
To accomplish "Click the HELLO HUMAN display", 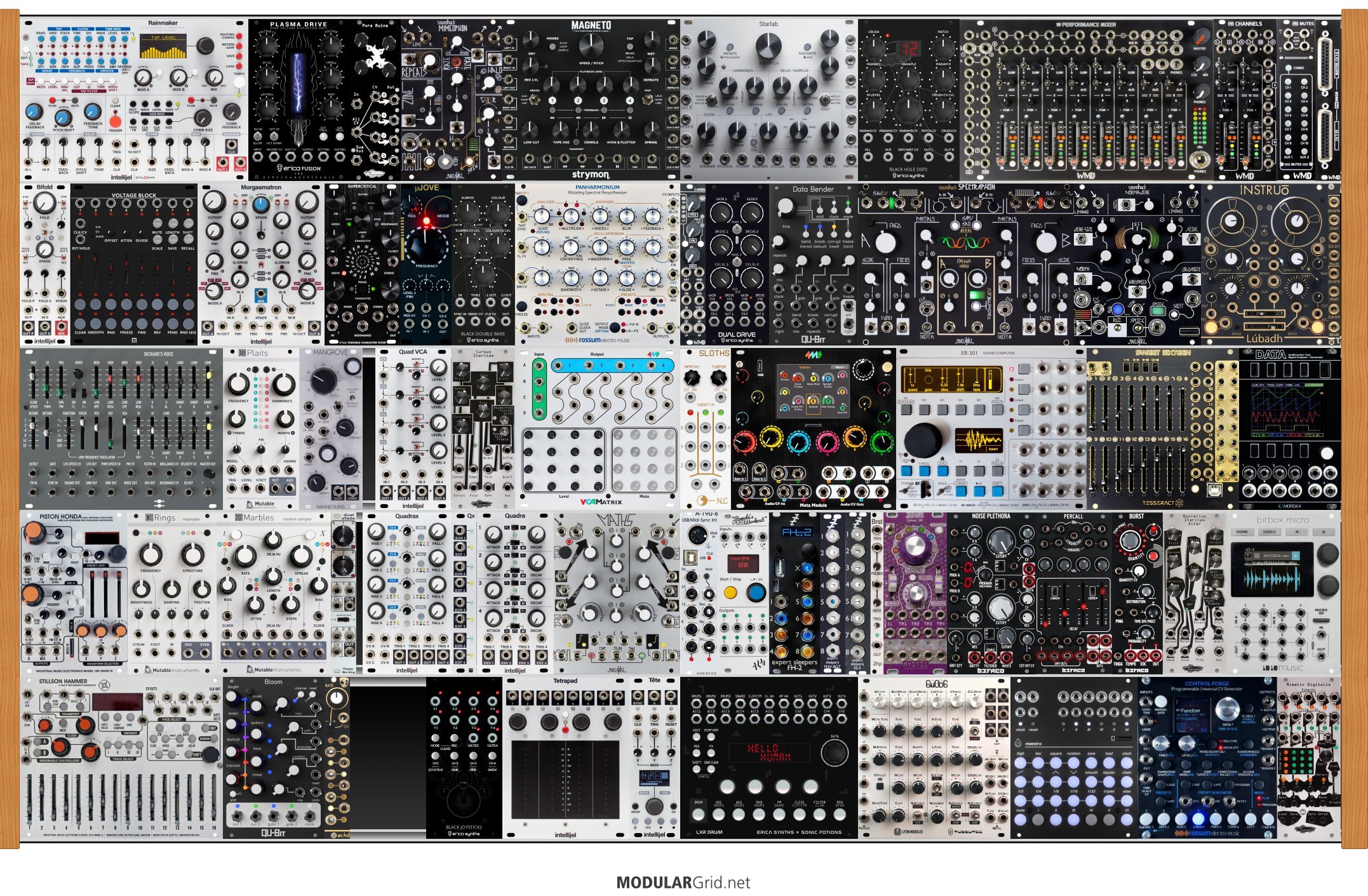I will [x=768, y=752].
